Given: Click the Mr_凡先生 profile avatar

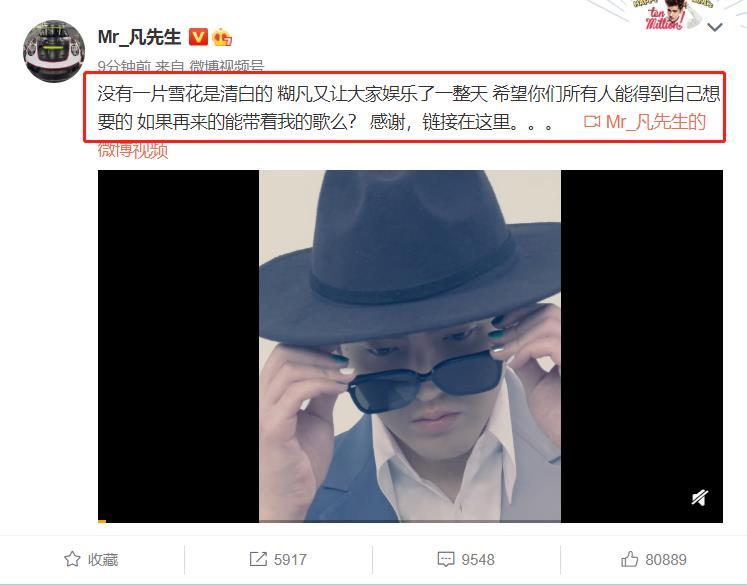Looking at the screenshot, I should pyautogui.click(x=54, y=51).
